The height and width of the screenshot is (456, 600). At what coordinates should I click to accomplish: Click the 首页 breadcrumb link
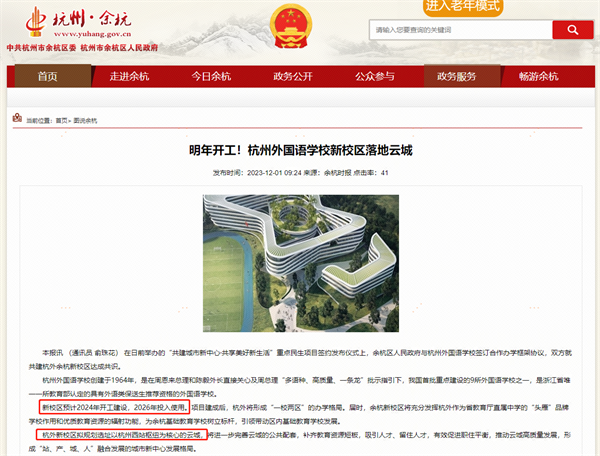coord(61,121)
